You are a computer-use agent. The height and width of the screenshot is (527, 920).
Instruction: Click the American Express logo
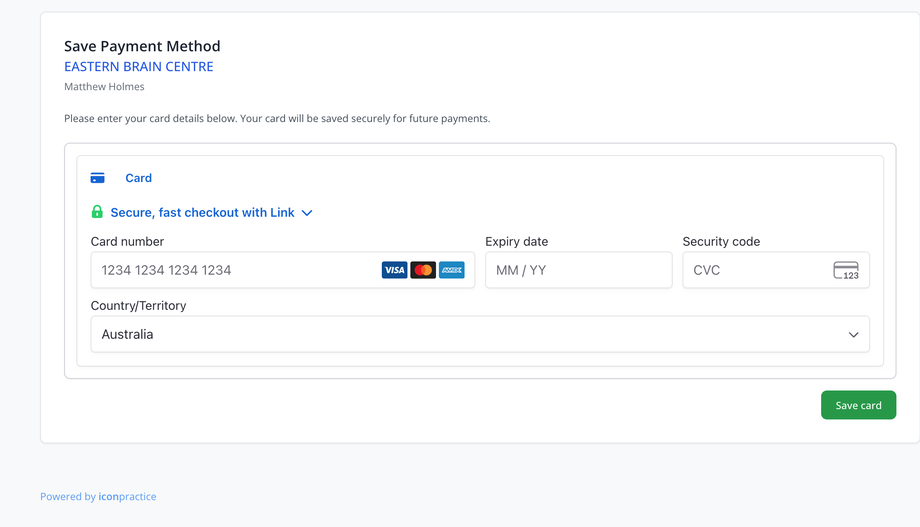(452, 270)
